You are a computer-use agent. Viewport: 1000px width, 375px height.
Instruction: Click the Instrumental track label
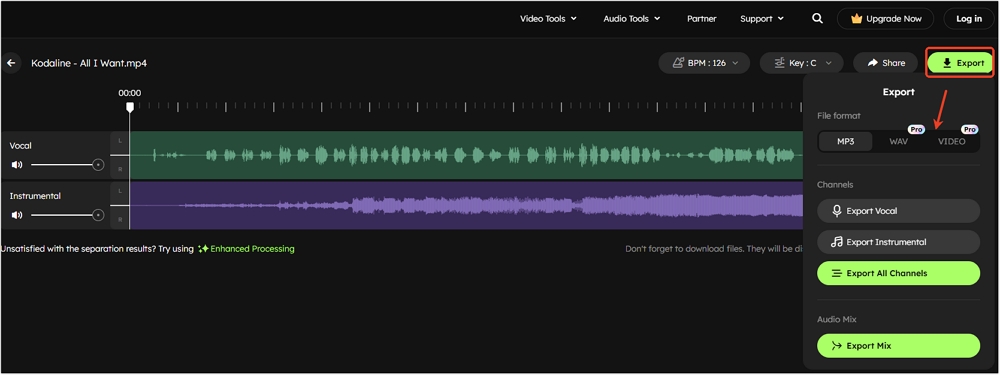coord(35,196)
